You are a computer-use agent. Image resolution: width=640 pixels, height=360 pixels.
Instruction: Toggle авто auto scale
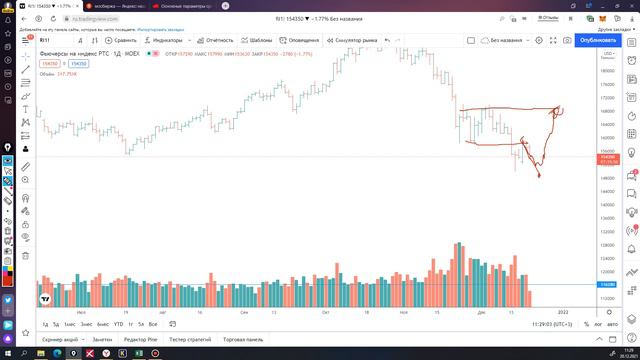(x=612, y=324)
